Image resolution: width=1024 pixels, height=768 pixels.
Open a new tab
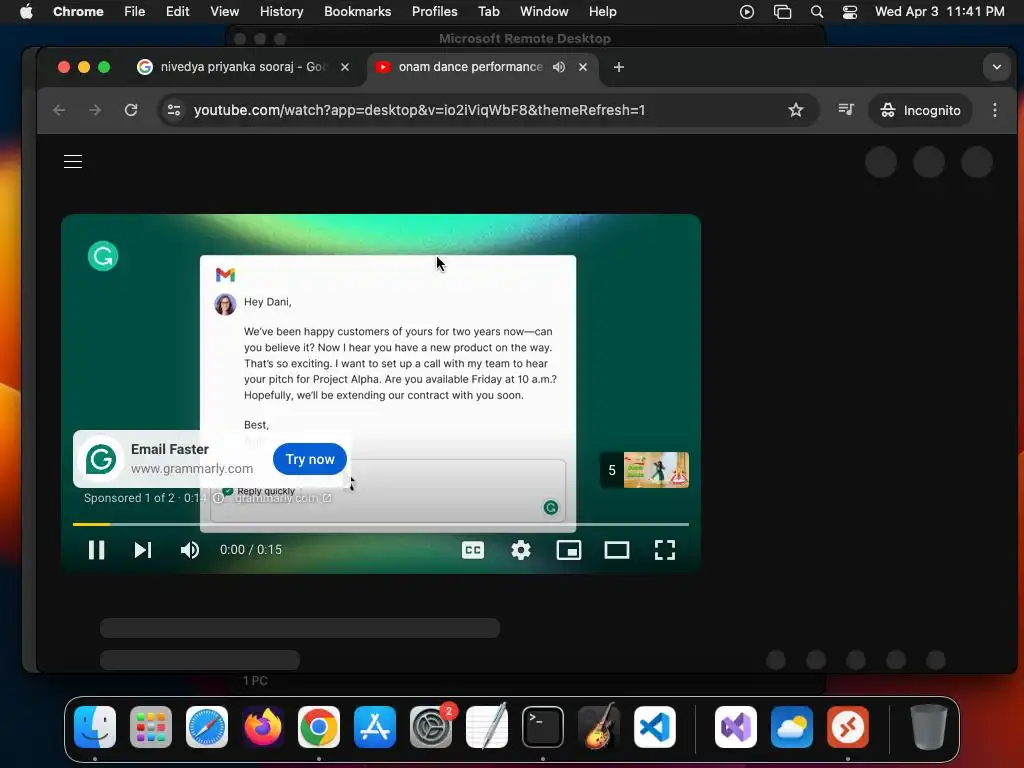(619, 67)
